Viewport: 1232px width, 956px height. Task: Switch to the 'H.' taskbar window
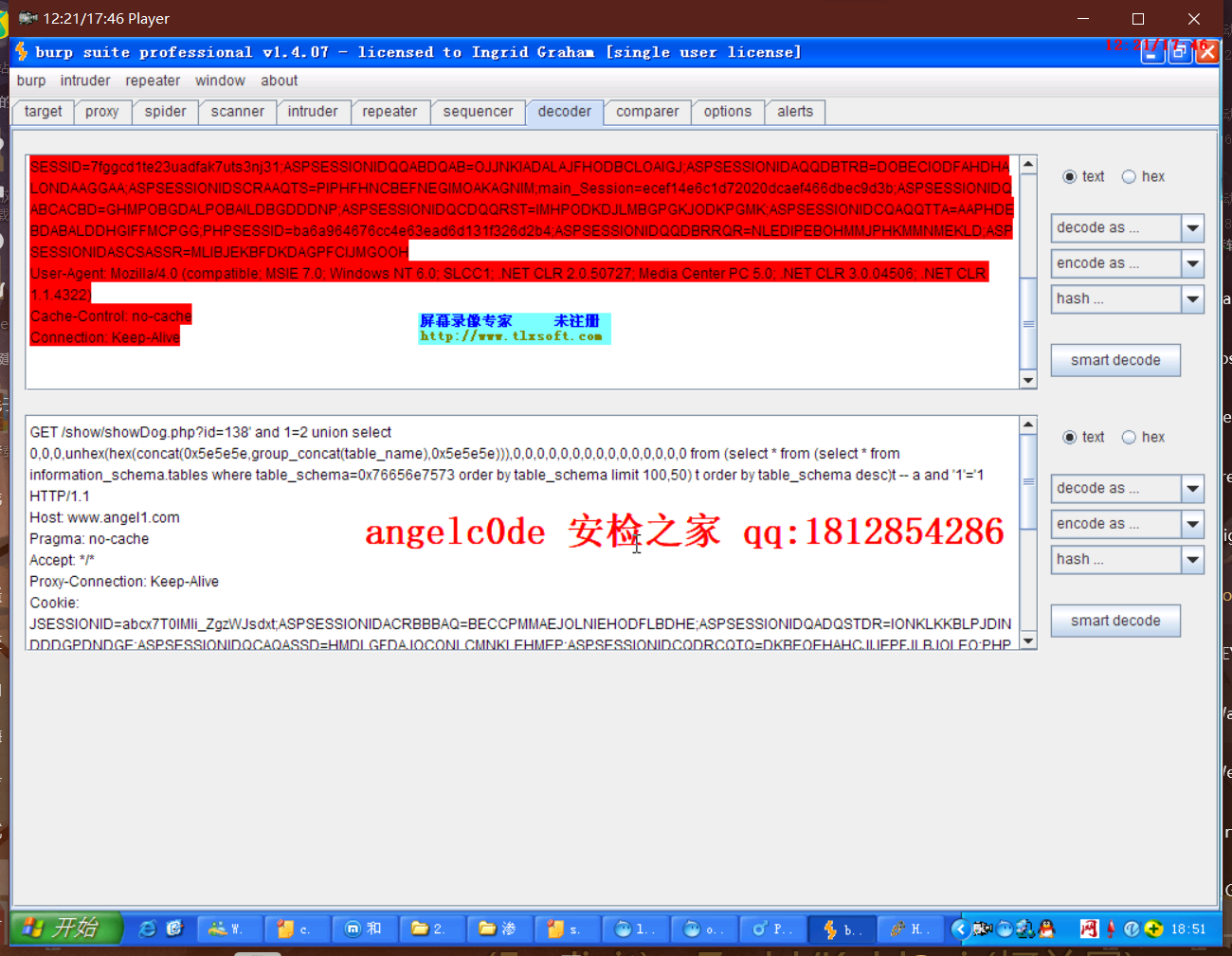pos(909,929)
